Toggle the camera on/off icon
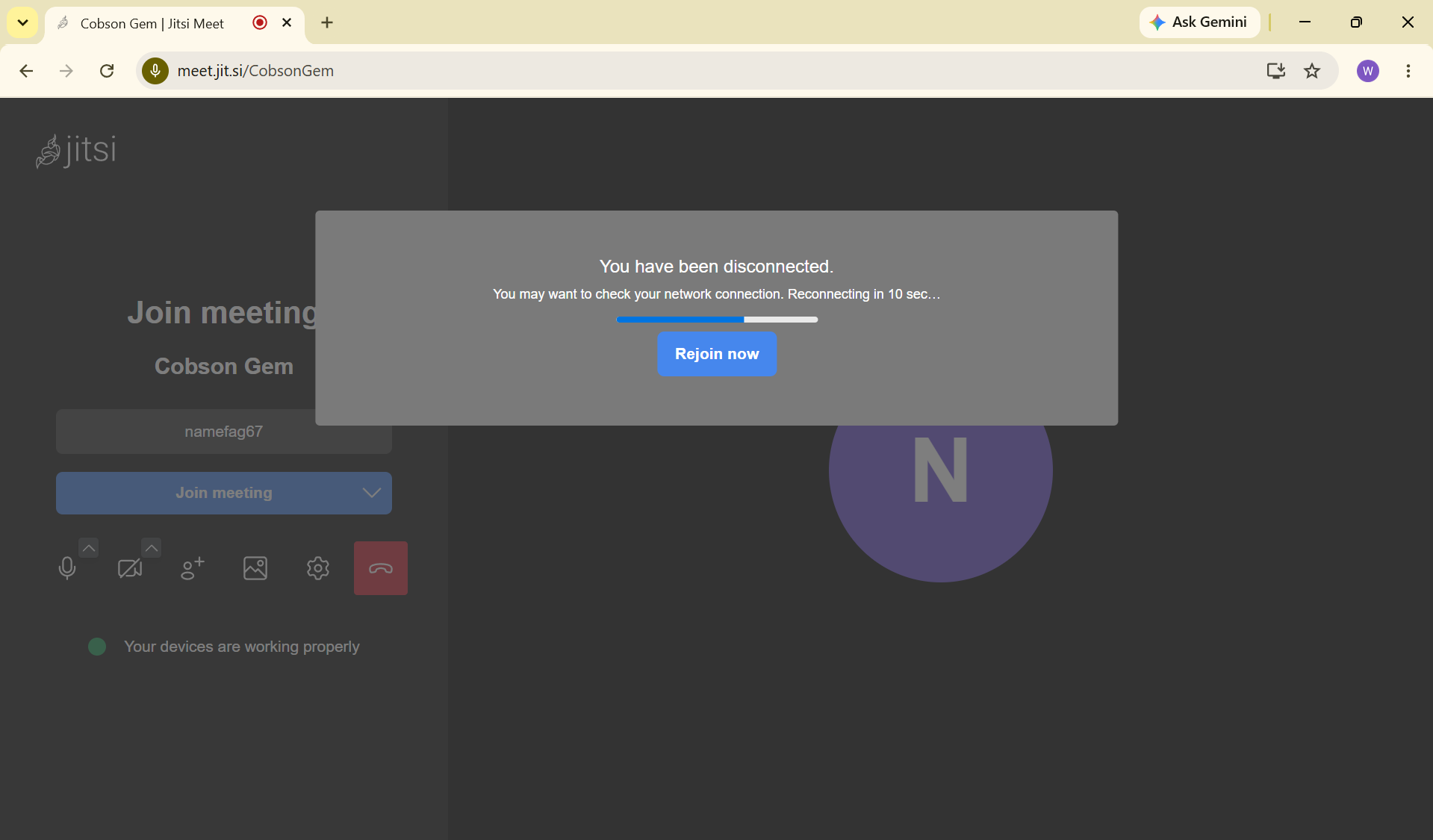This screenshot has height=840, width=1433. [130, 568]
